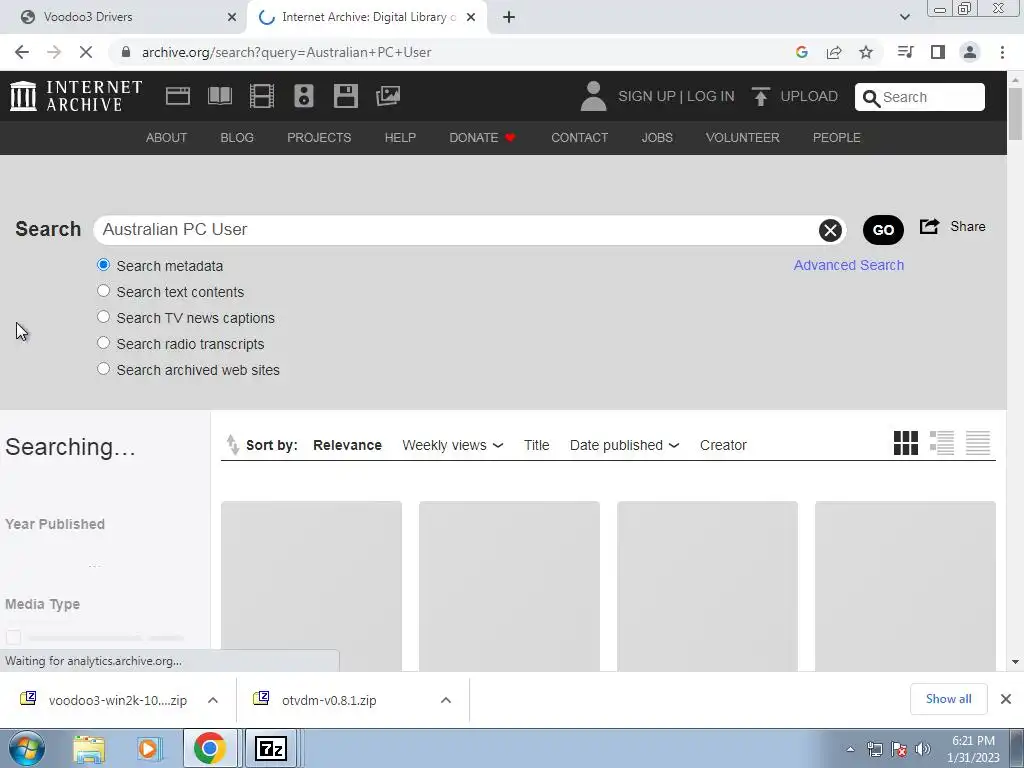Click volume icon in system tray
Screen dimensions: 1024x768
pyautogui.click(x=923, y=749)
